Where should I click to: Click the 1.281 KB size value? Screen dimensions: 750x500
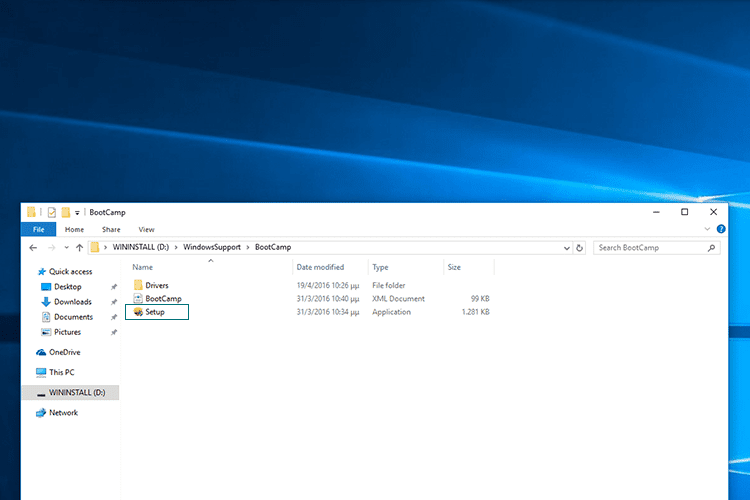click(475, 312)
